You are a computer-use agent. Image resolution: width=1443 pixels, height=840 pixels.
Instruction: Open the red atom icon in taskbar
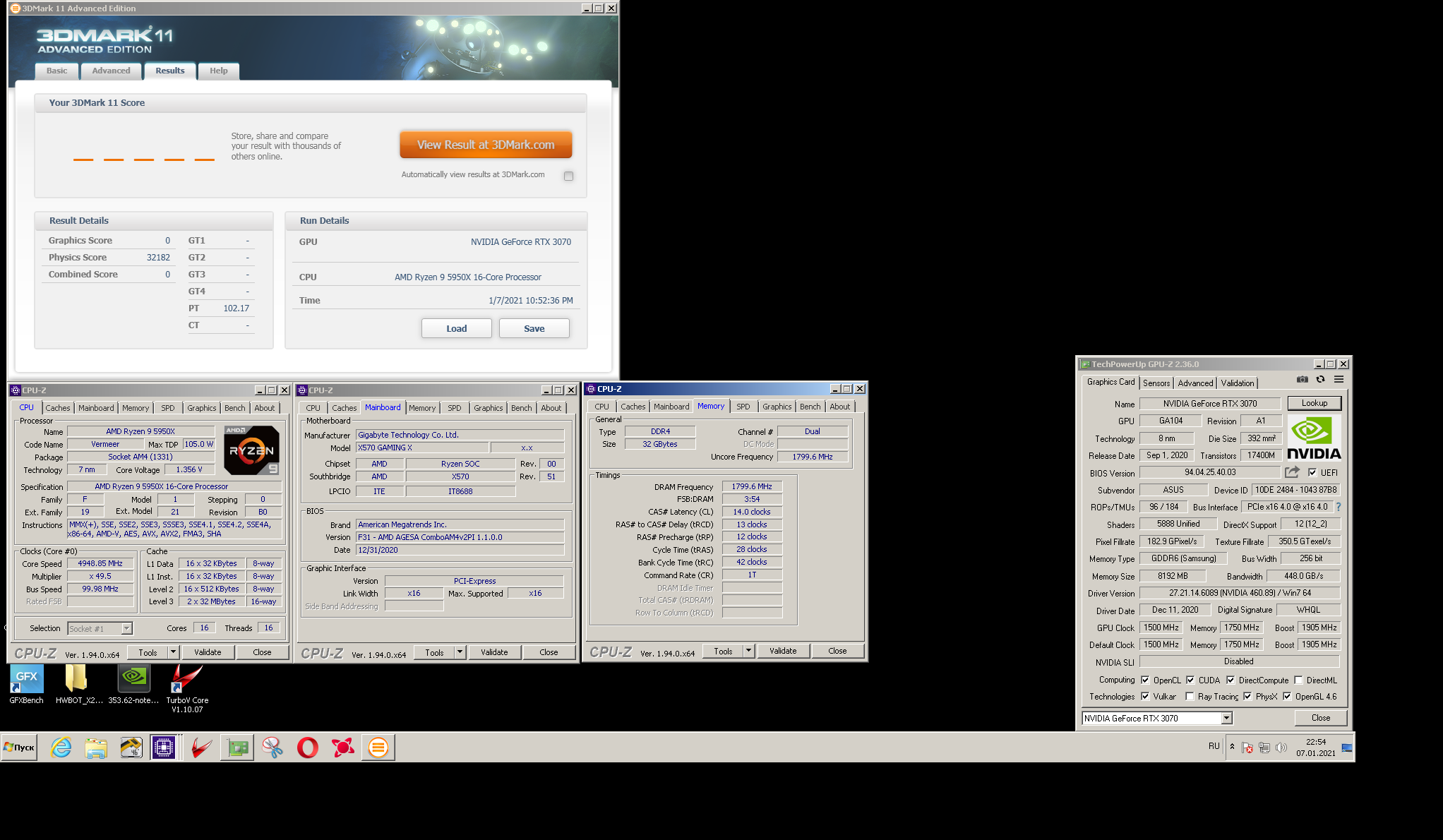(343, 748)
